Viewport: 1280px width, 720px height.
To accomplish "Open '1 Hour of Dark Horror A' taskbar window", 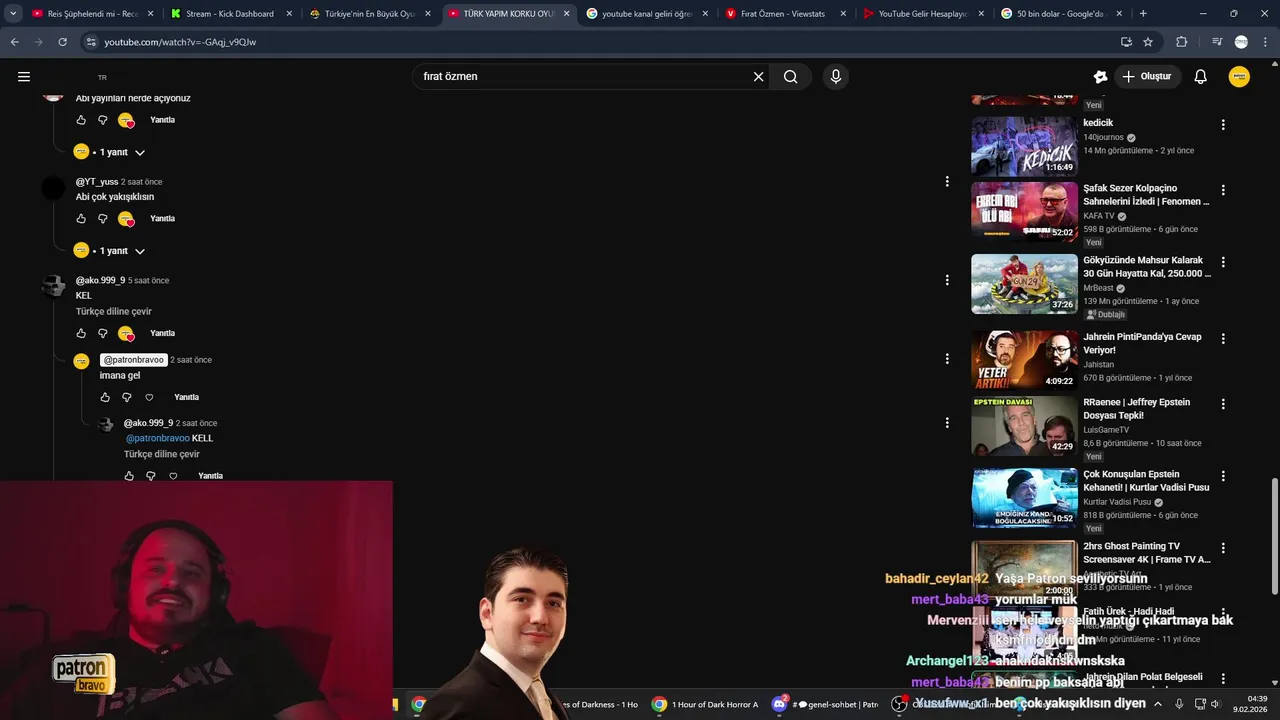I will (x=706, y=704).
